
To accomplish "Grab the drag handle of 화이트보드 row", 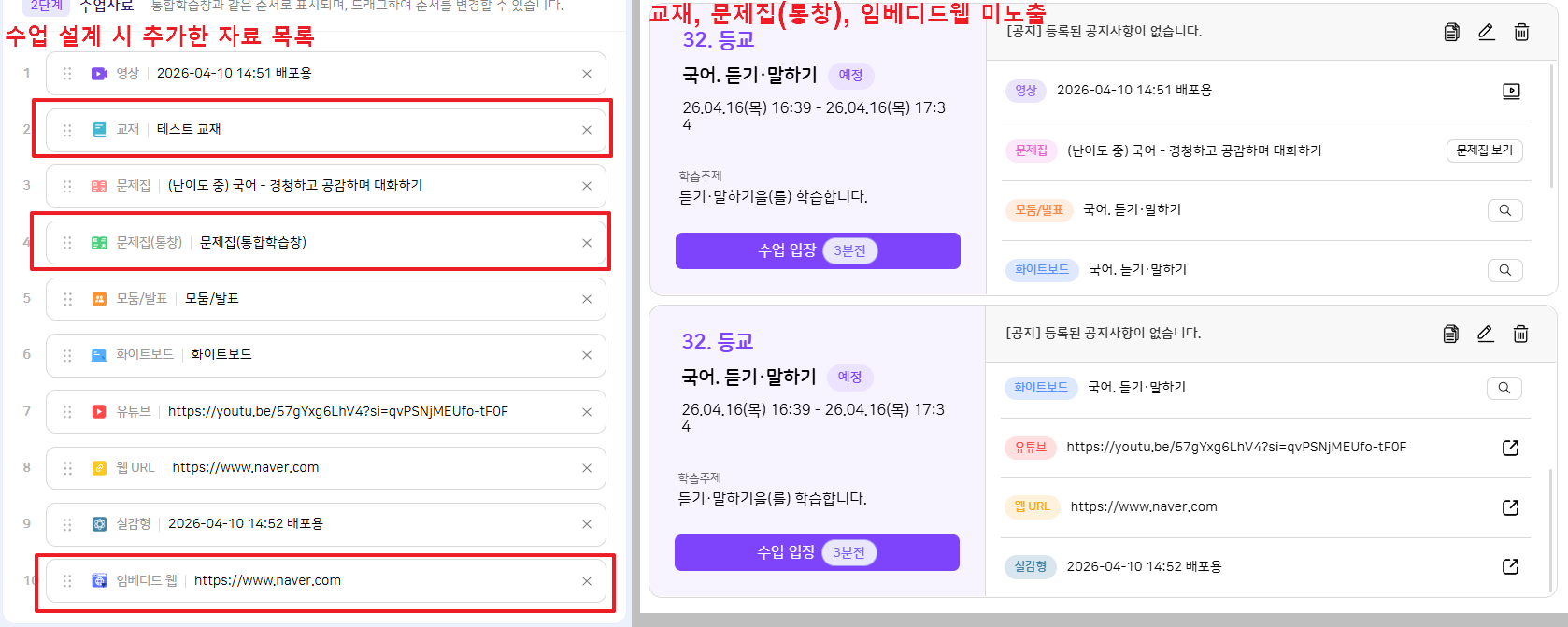I will click(x=67, y=355).
